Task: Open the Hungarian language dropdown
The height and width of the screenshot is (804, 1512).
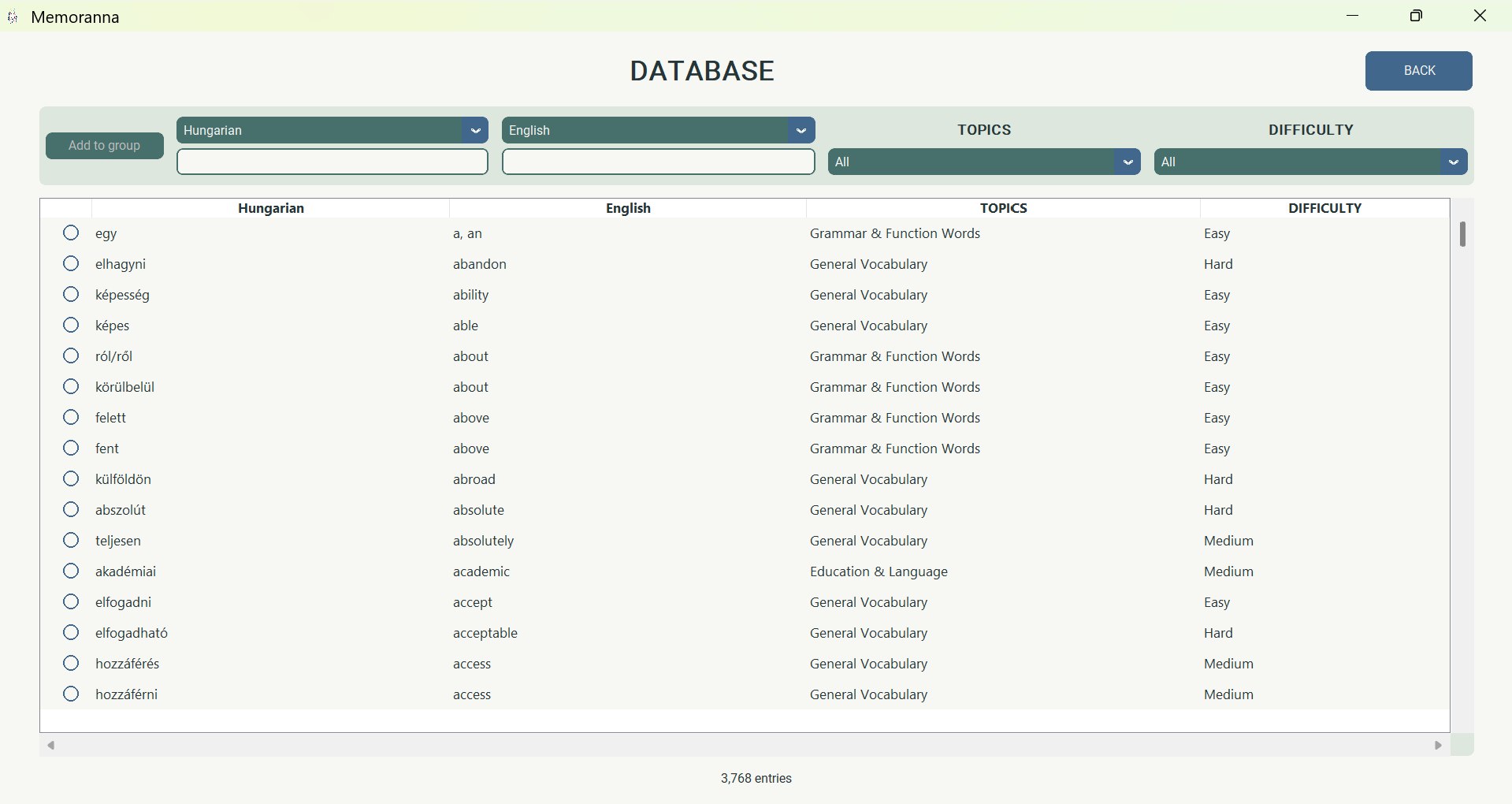Action: pos(332,130)
